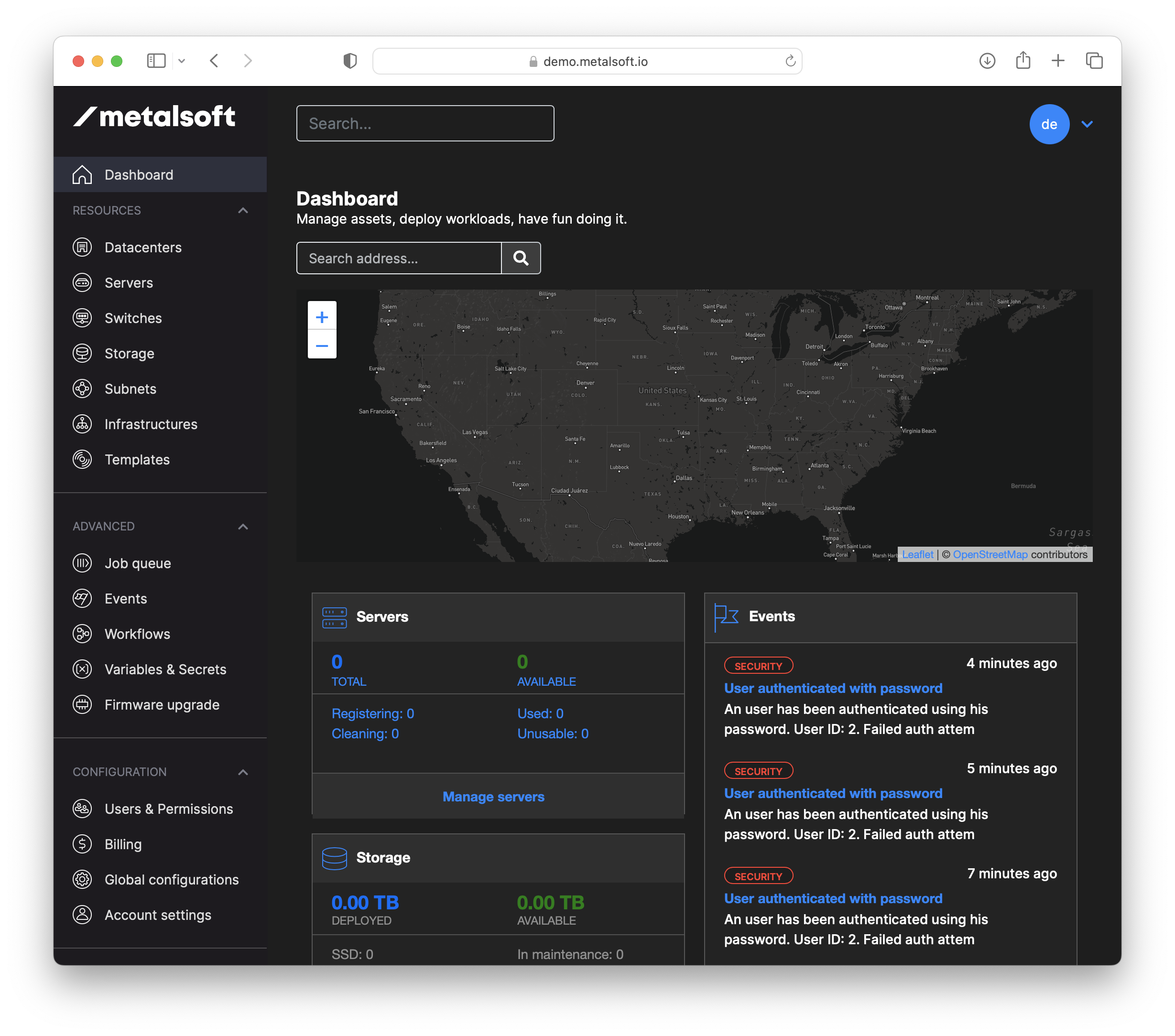Click the top Search field
1175x1036 pixels.
tap(425, 124)
